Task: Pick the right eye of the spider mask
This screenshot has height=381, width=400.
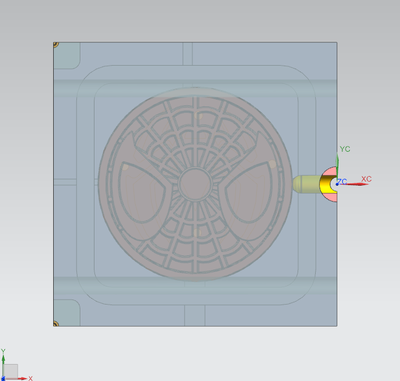Action: click(248, 192)
